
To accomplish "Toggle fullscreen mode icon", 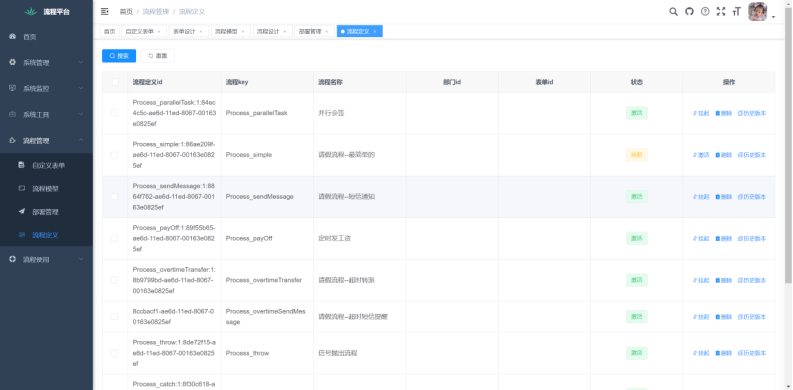I will (721, 12).
